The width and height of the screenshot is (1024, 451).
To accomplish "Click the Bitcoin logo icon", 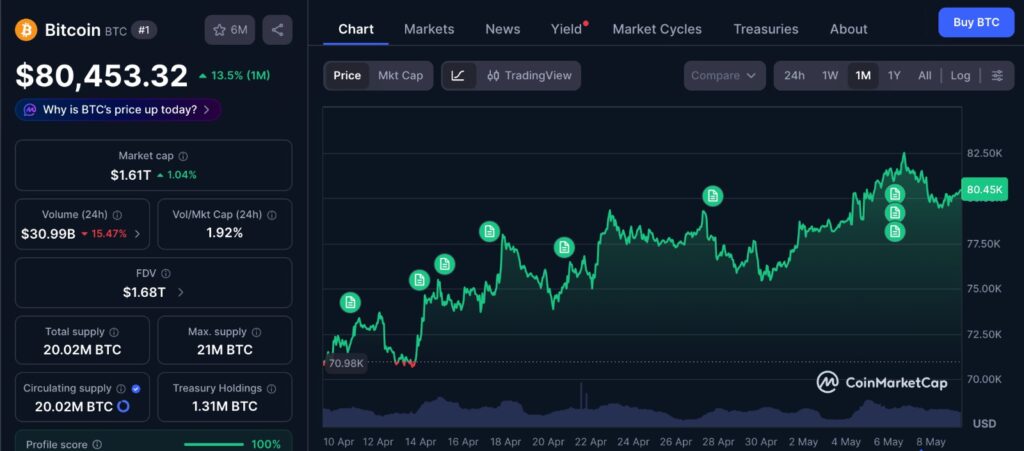I will point(26,29).
